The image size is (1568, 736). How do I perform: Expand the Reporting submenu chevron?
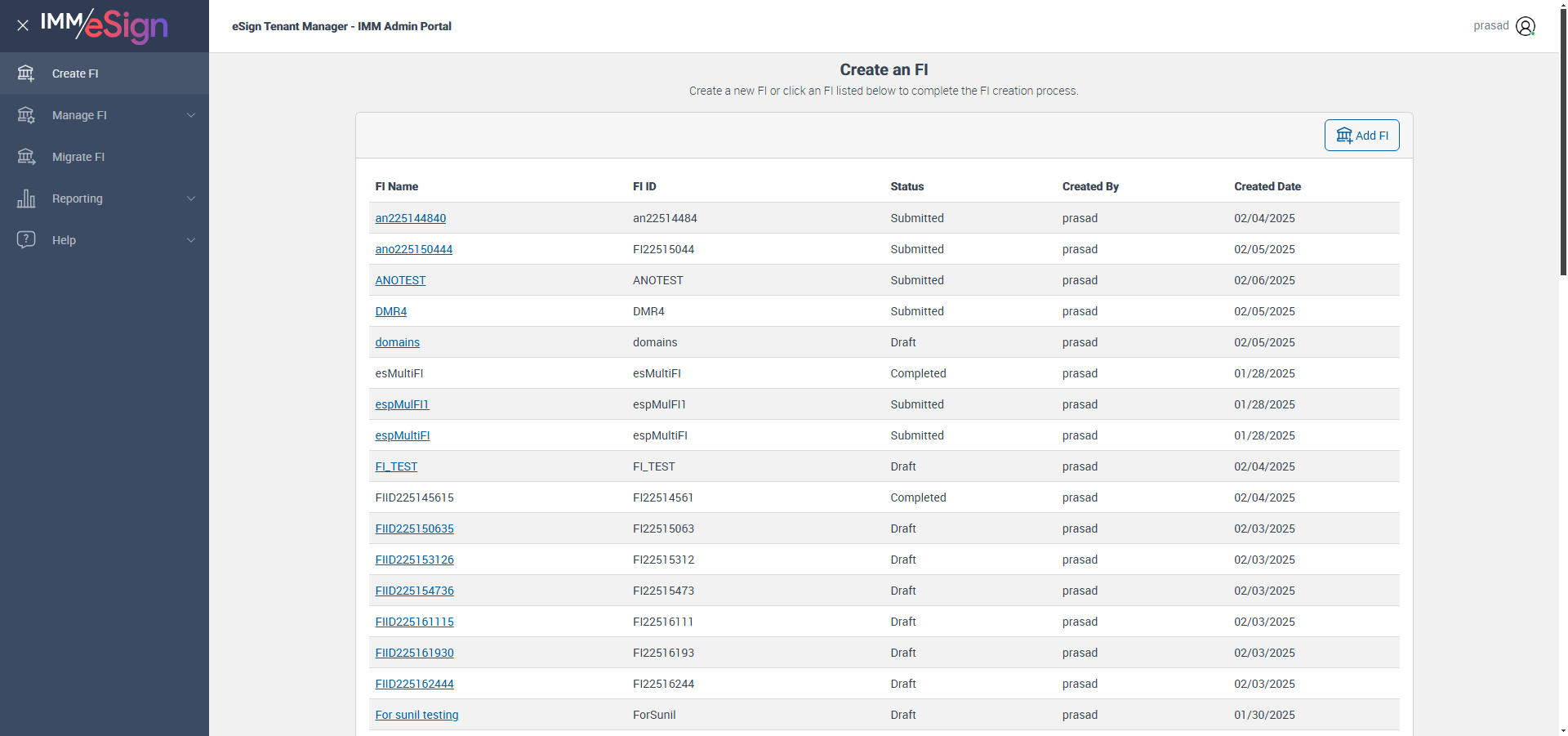click(191, 198)
